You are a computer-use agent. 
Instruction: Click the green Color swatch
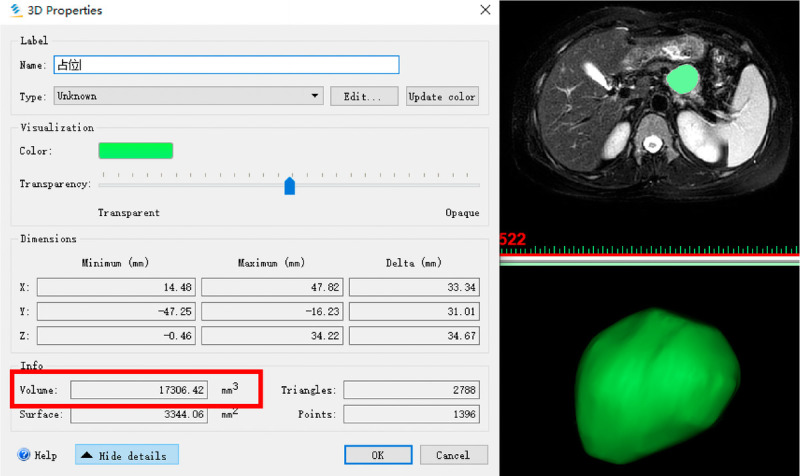pyautogui.click(x=135, y=151)
